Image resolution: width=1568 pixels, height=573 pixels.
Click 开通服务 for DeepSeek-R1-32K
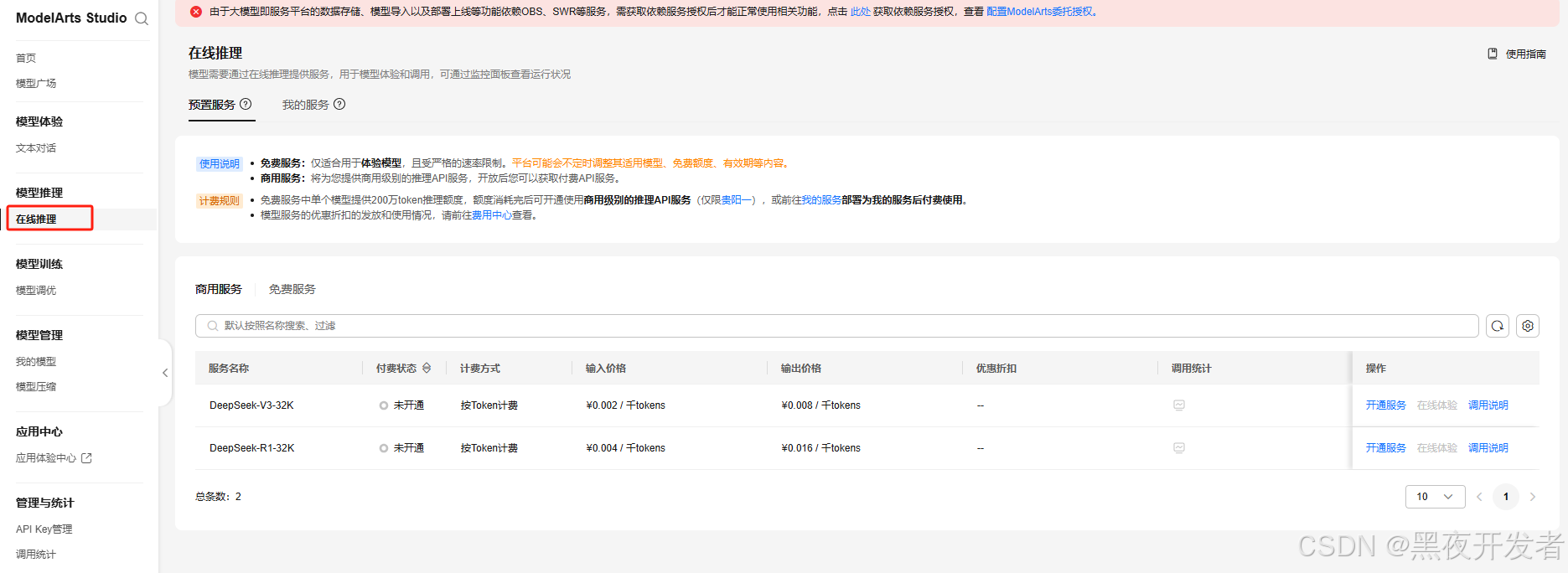(1386, 448)
